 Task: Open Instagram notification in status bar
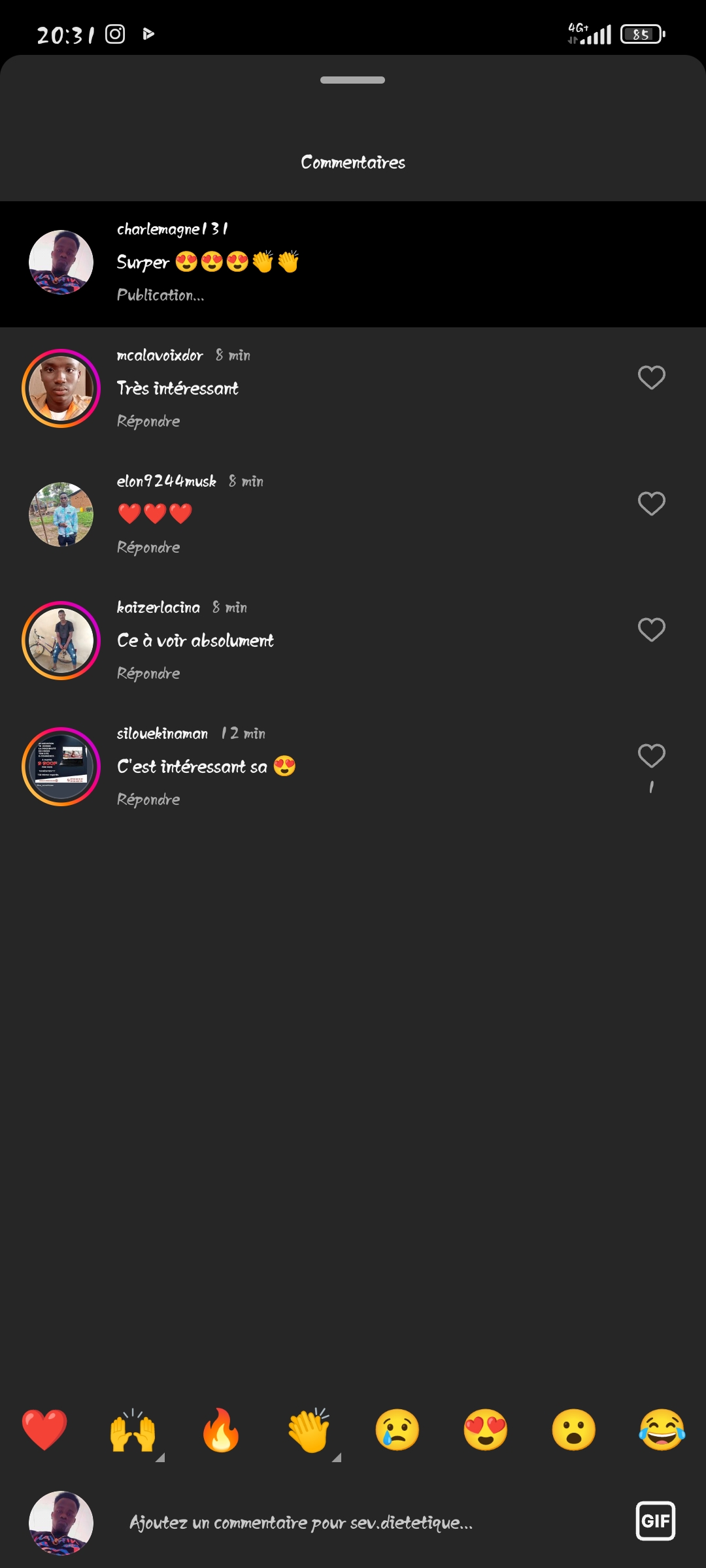(115, 34)
